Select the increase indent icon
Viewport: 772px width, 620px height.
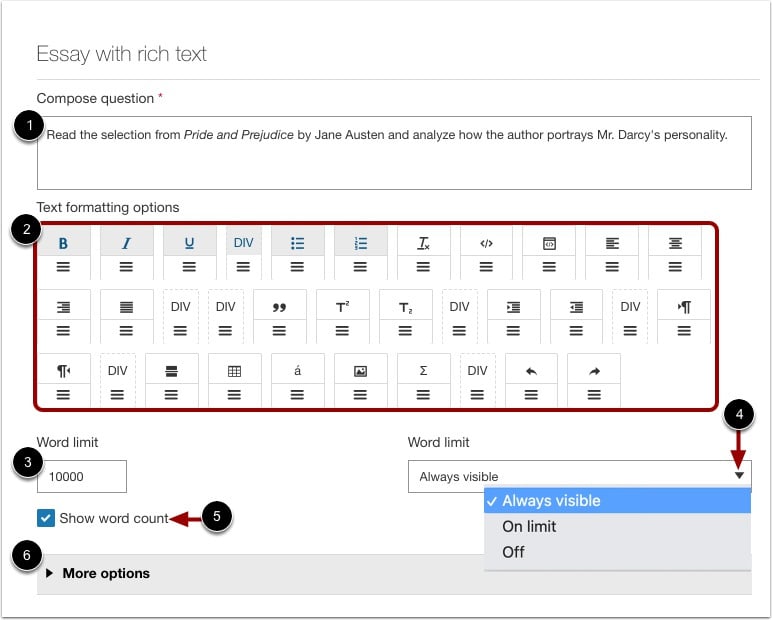514,307
